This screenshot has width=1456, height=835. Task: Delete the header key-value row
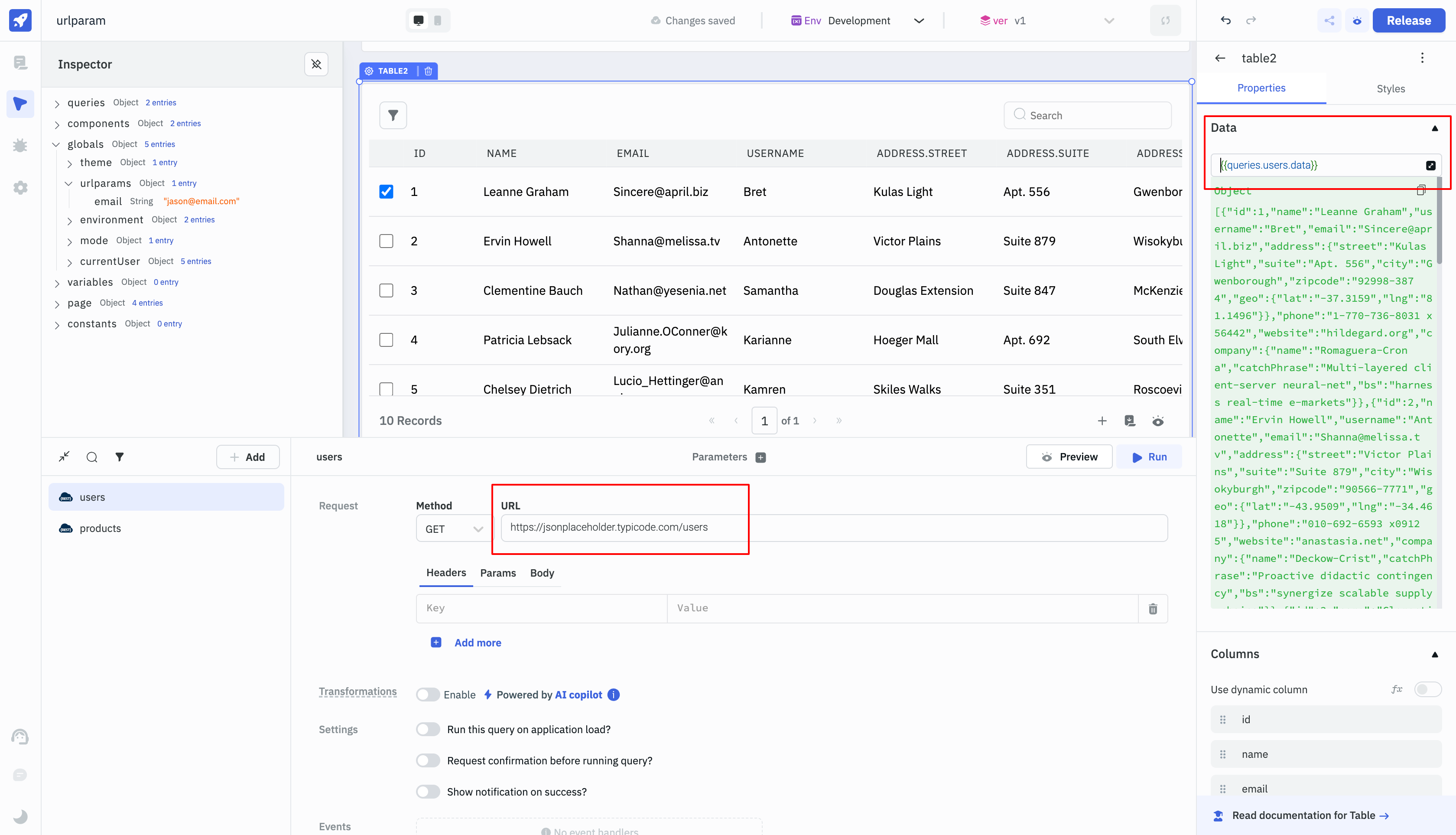[1153, 608]
